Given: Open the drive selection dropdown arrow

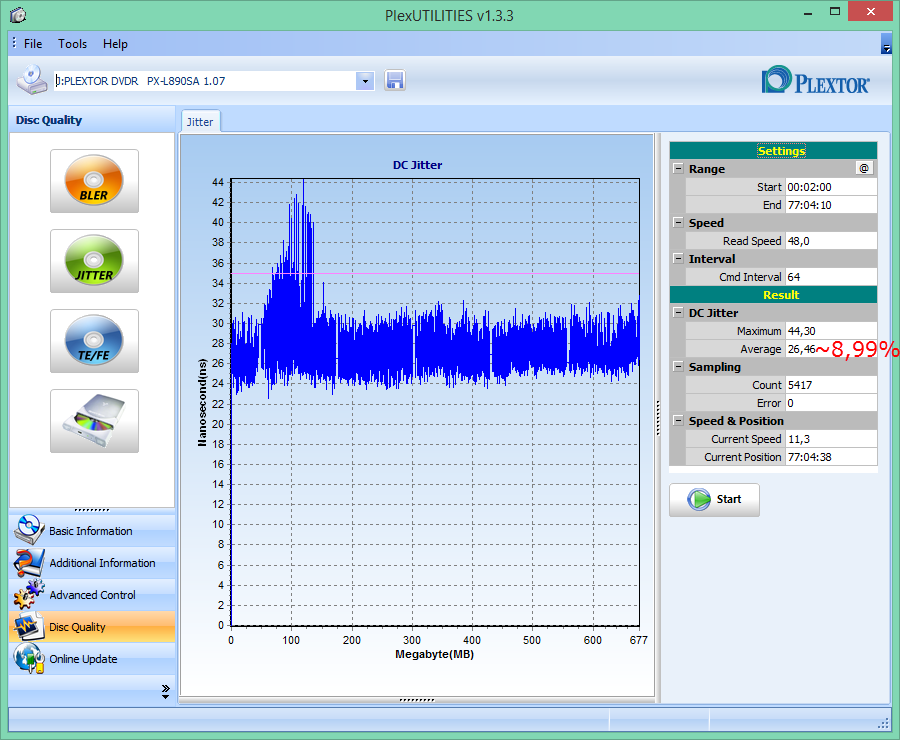Looking at the screenshot, I should coord(365,81).
